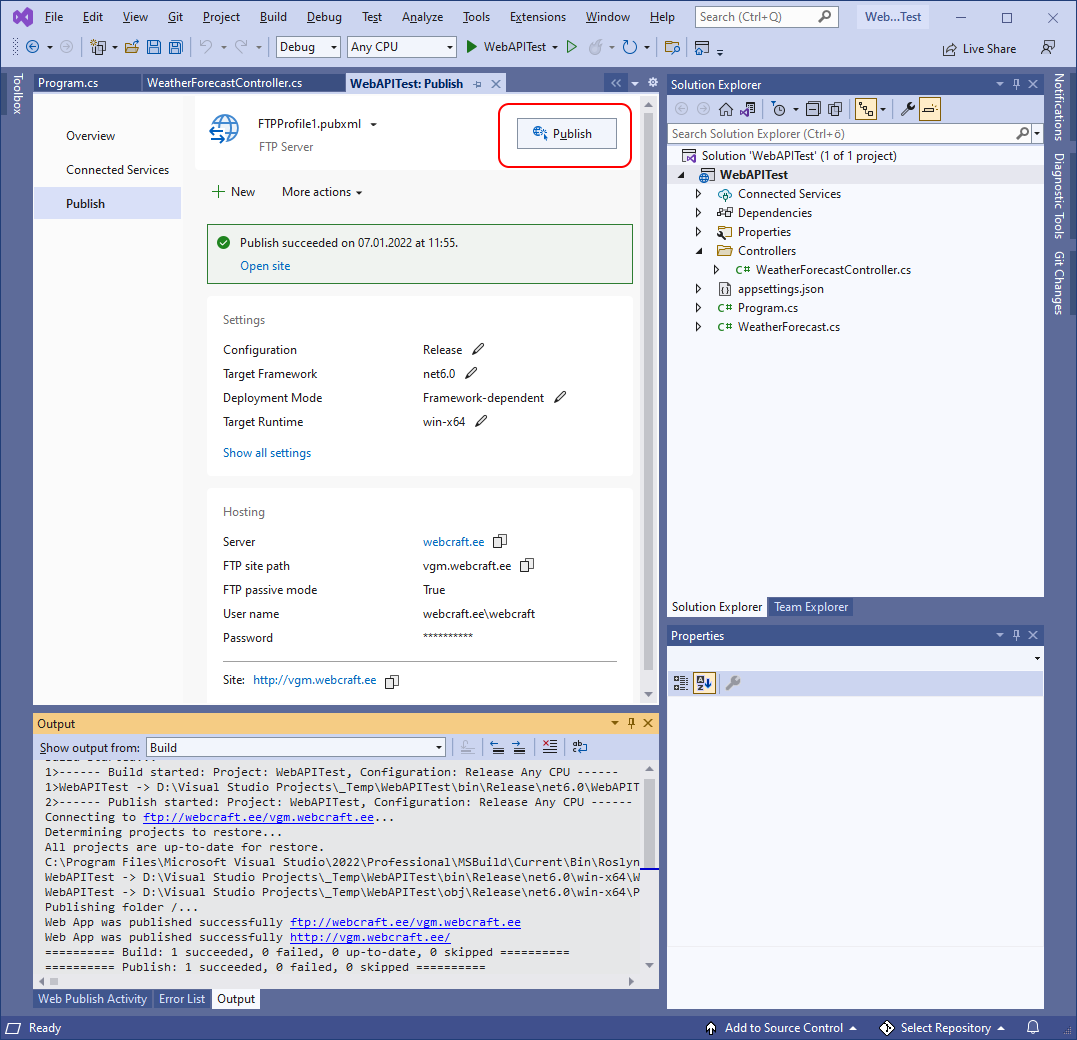Copy the Site URL to clipboard

pos(392,681)
